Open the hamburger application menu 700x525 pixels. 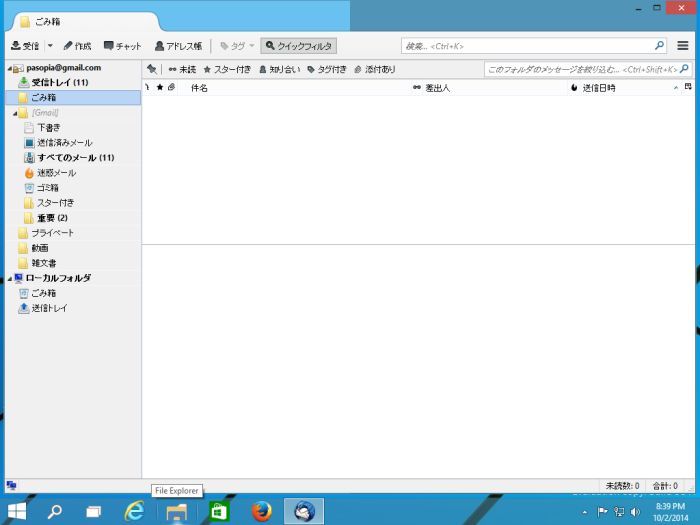[683, 46]
